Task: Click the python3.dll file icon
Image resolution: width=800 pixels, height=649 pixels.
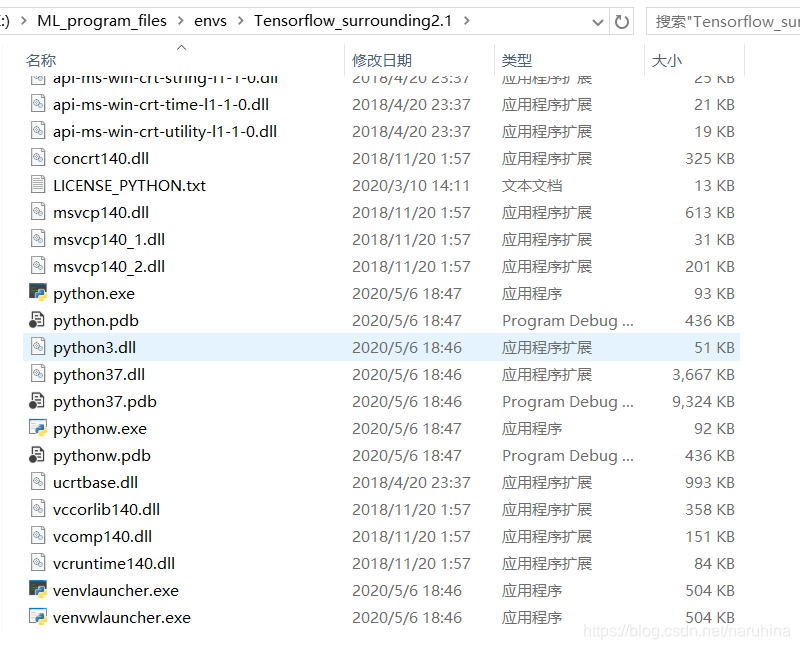Action: [38, 347]
